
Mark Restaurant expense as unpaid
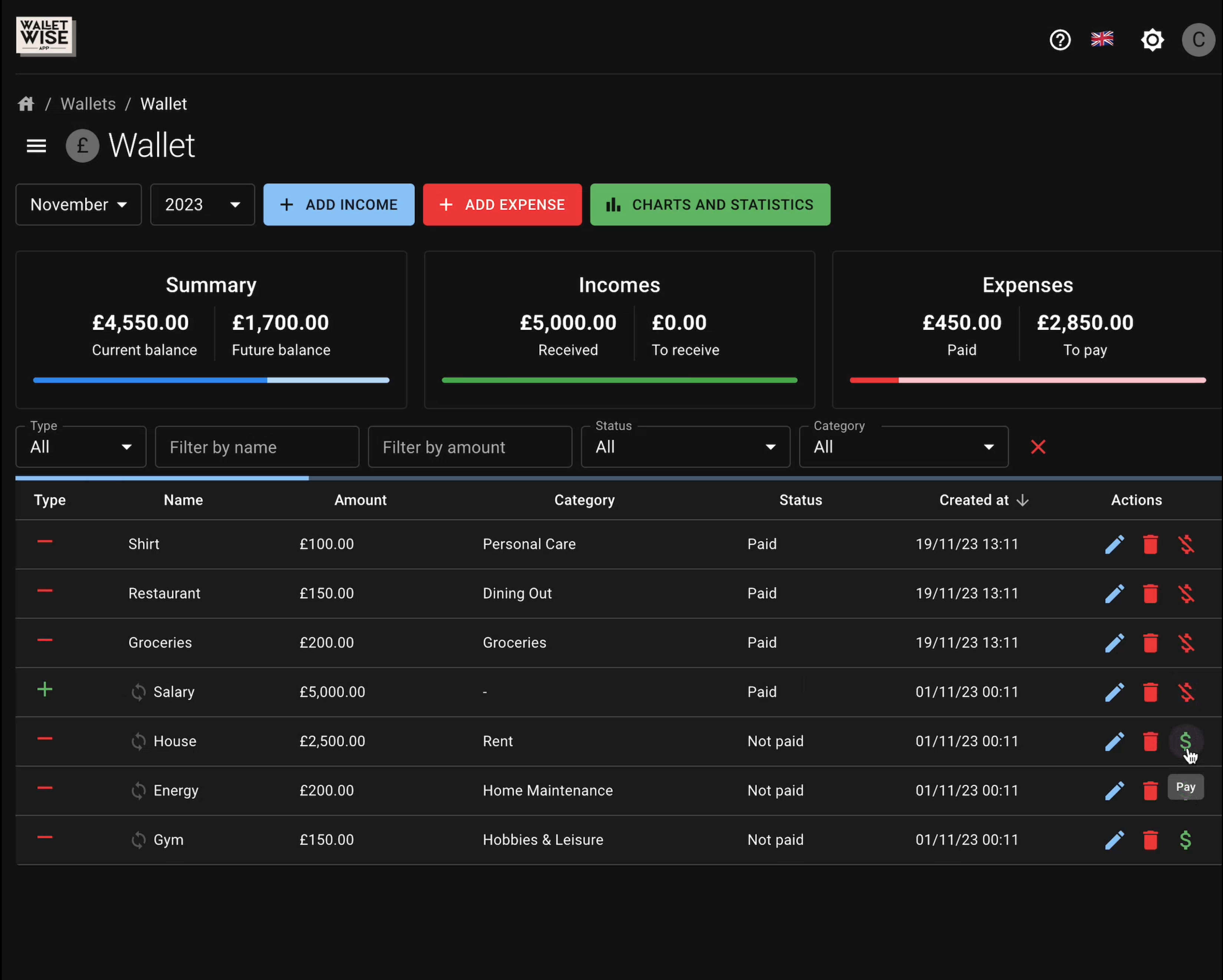[x=1186, y=594]
